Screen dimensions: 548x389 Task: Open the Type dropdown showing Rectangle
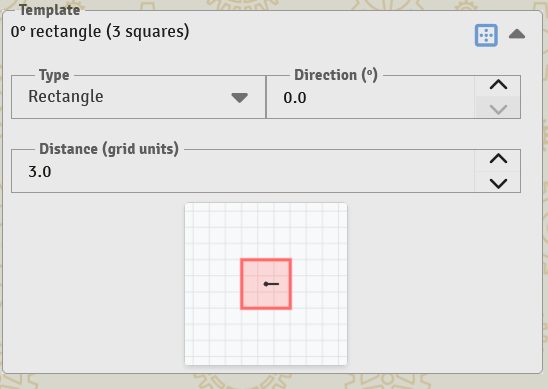coord(138,97)
